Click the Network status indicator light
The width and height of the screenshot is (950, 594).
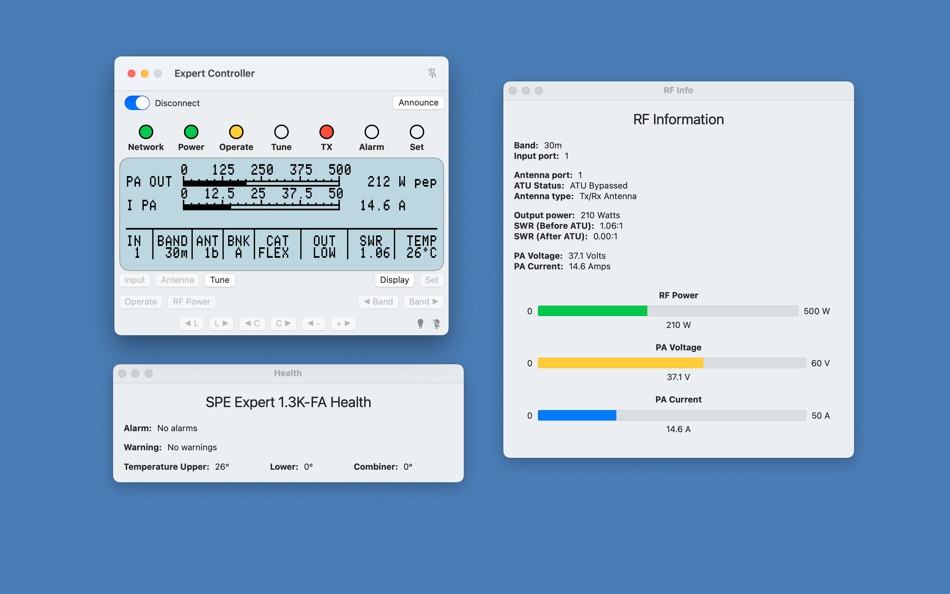[x=146, y=130]
